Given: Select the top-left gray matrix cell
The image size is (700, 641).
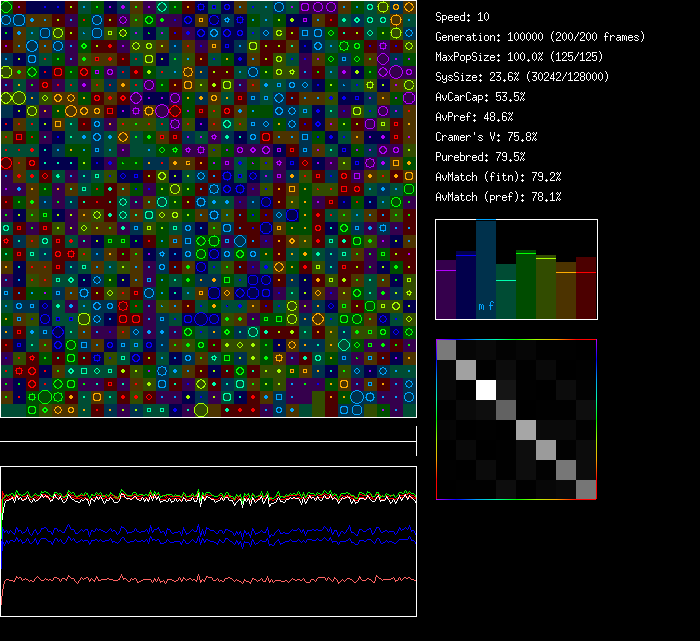Looking at the screenshot, I should (x=446, y=350).
